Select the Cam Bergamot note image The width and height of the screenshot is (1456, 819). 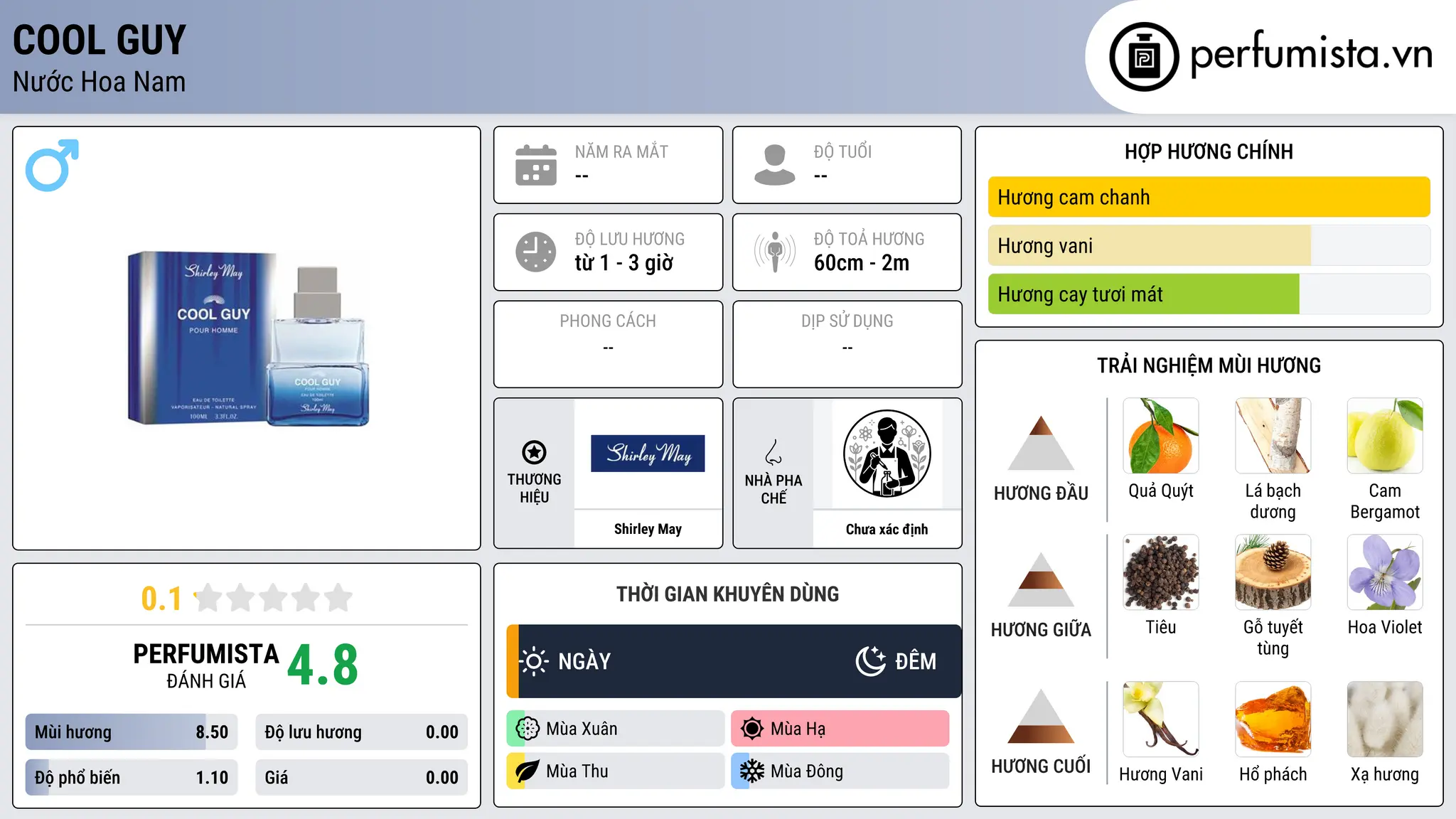[1385, 436]
